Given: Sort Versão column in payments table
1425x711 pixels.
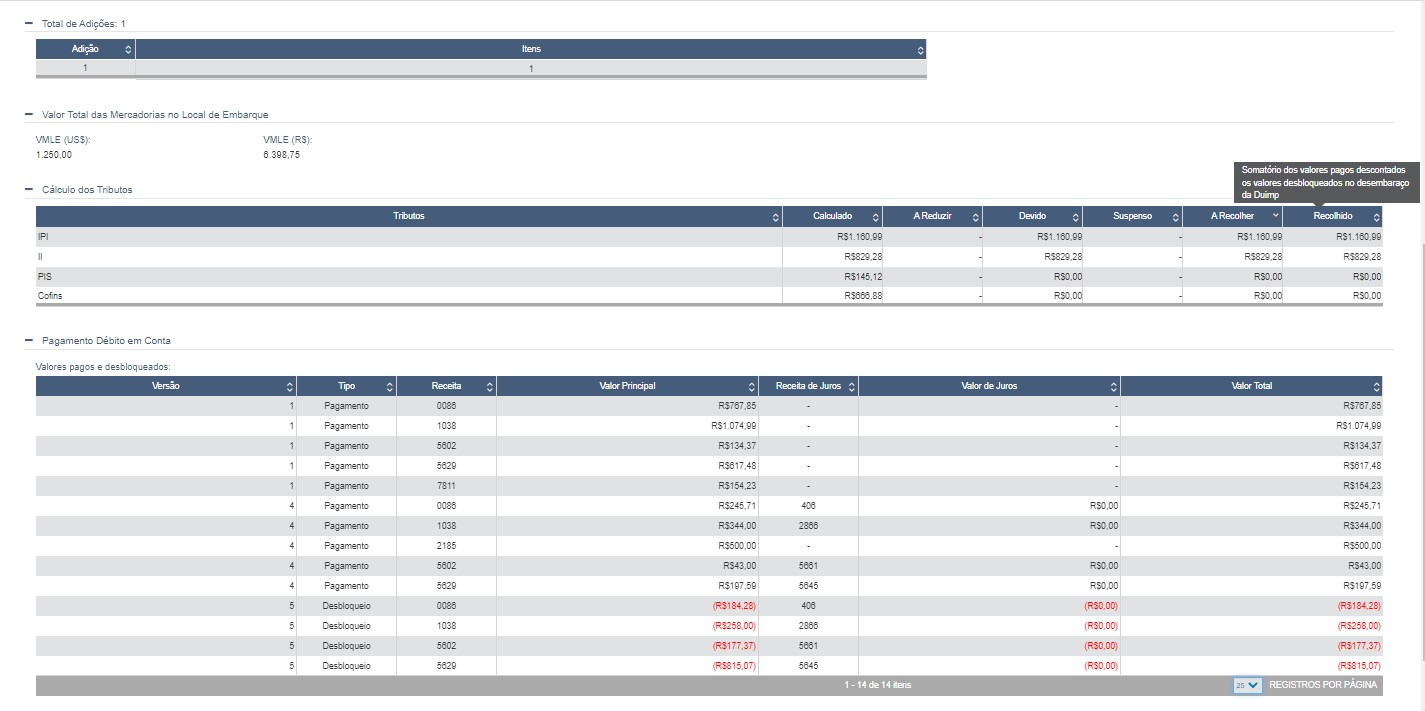Looking at the screenshot, I should coord(290,387).
